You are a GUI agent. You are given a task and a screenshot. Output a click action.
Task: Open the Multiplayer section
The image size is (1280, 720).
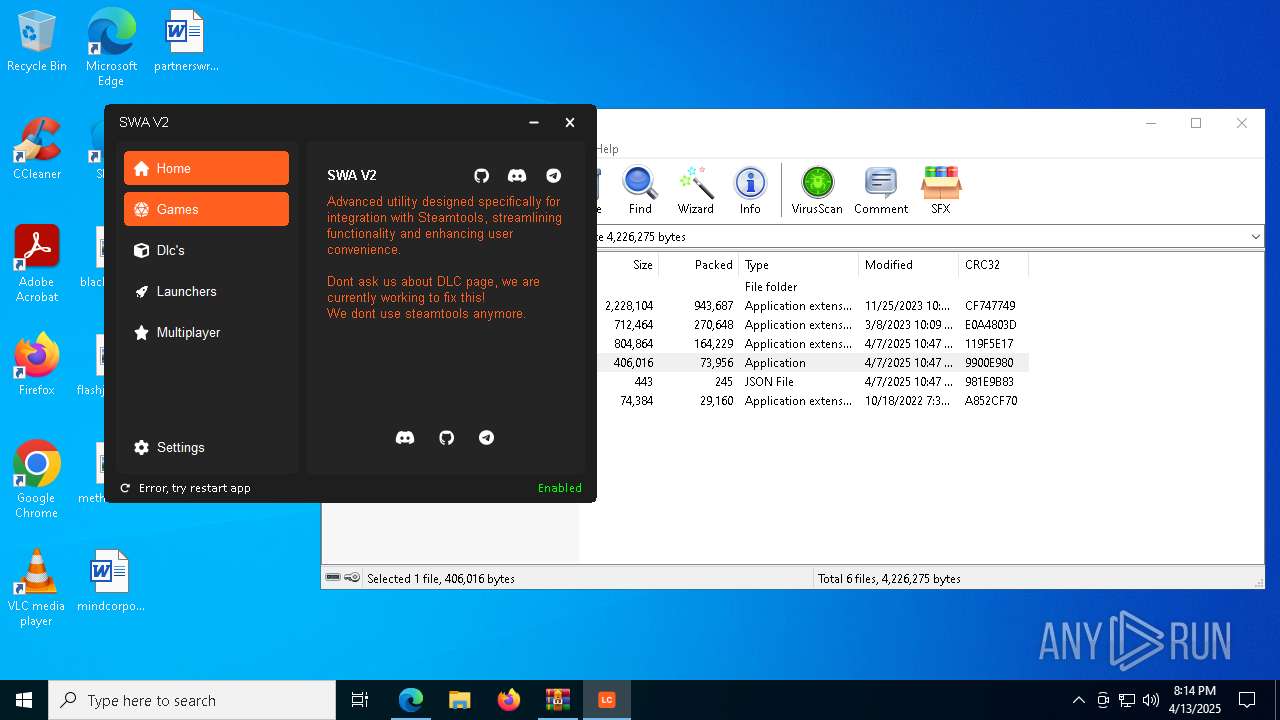coord(206,332)
